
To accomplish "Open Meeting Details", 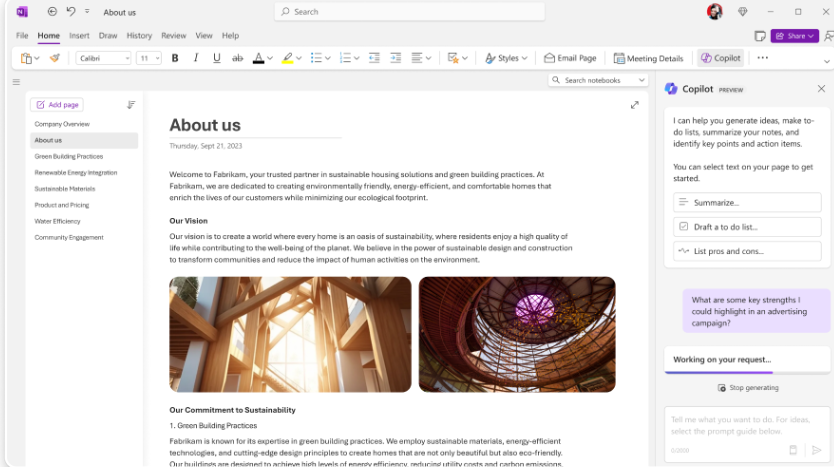I will tap(648, 58).
